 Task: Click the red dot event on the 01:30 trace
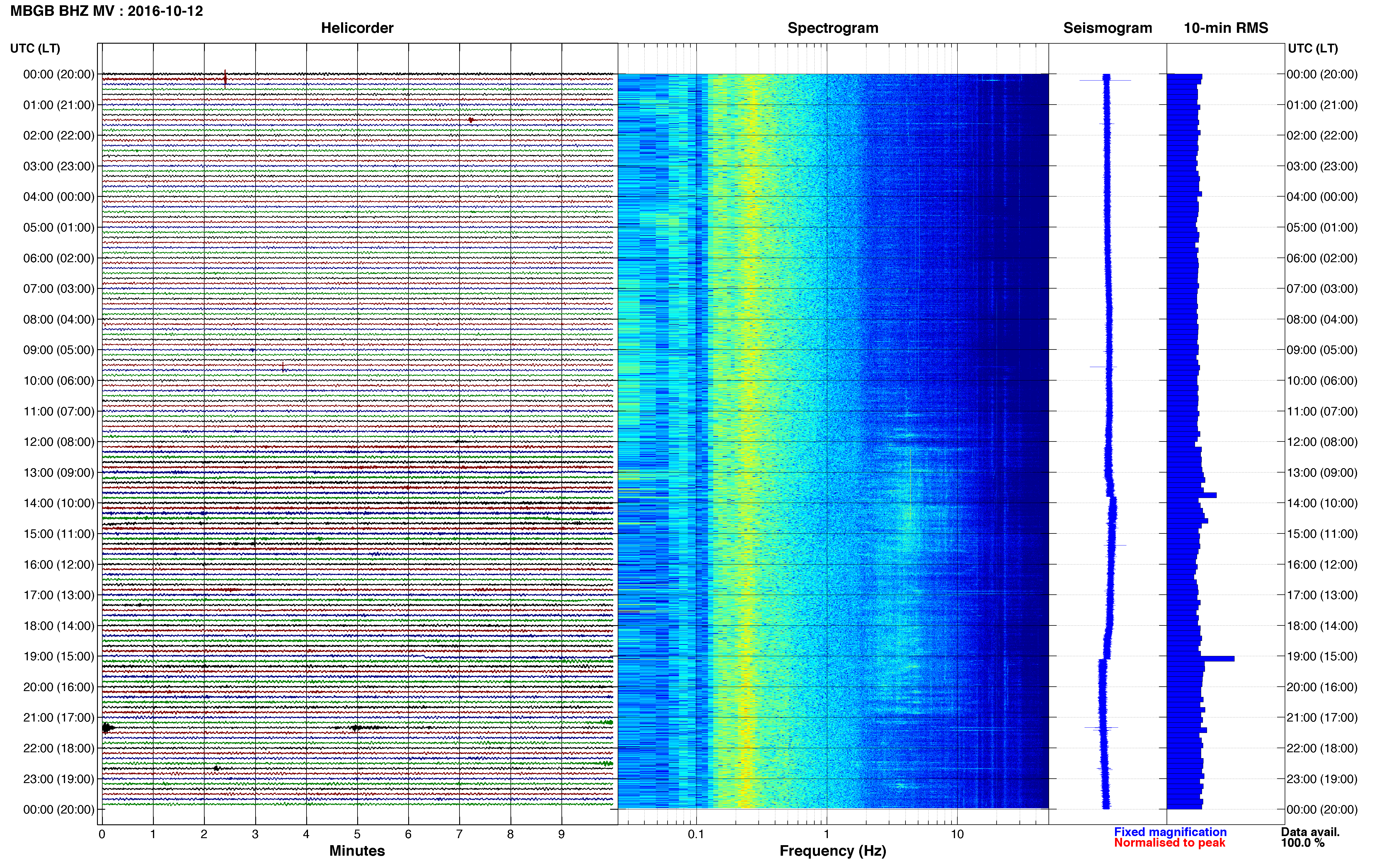click(471, 120)
